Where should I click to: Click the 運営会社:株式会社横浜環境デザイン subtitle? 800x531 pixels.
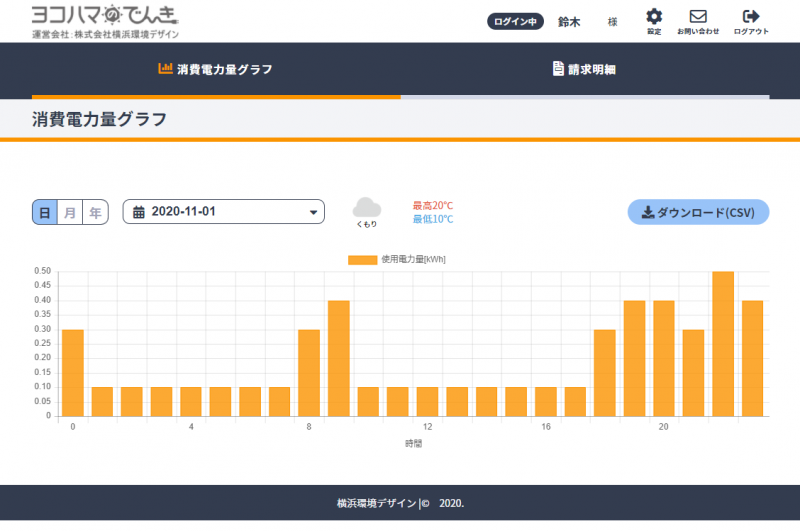tap(106, 34)
